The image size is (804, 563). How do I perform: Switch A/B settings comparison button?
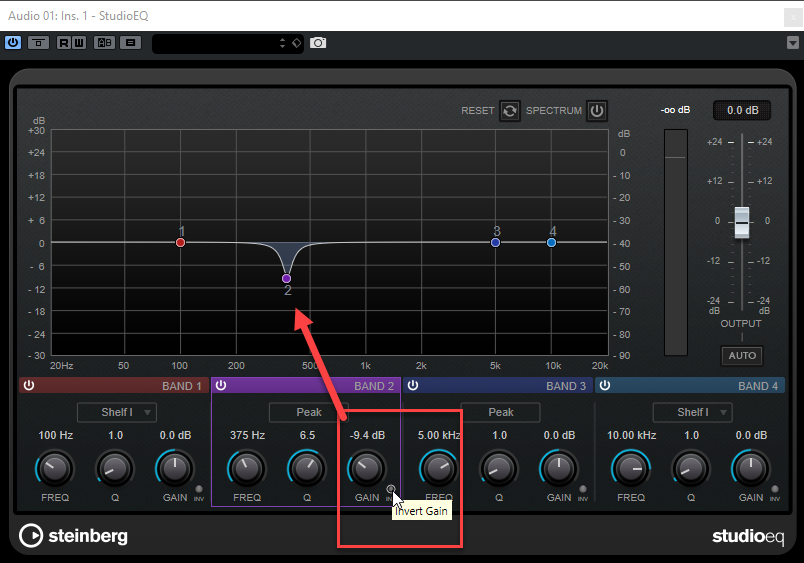[105, 43]
